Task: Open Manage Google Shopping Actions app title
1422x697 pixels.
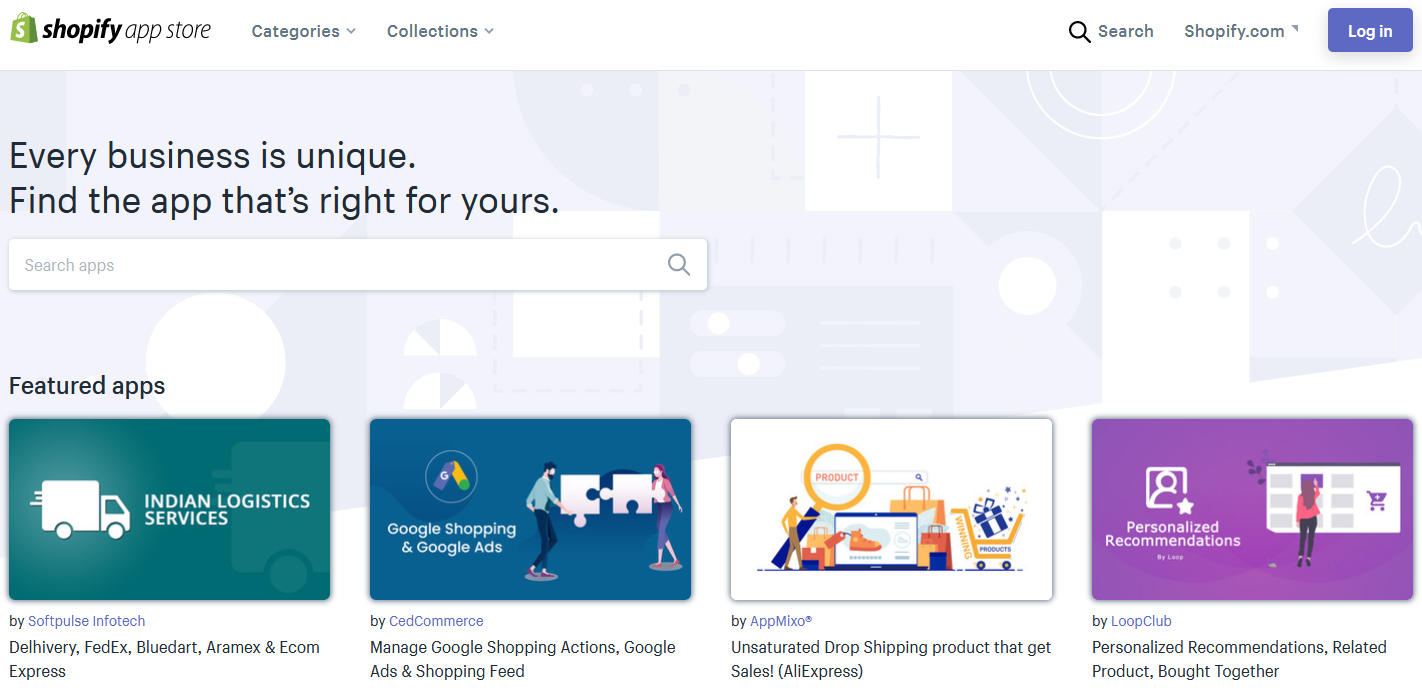Action: coord(522,659)
